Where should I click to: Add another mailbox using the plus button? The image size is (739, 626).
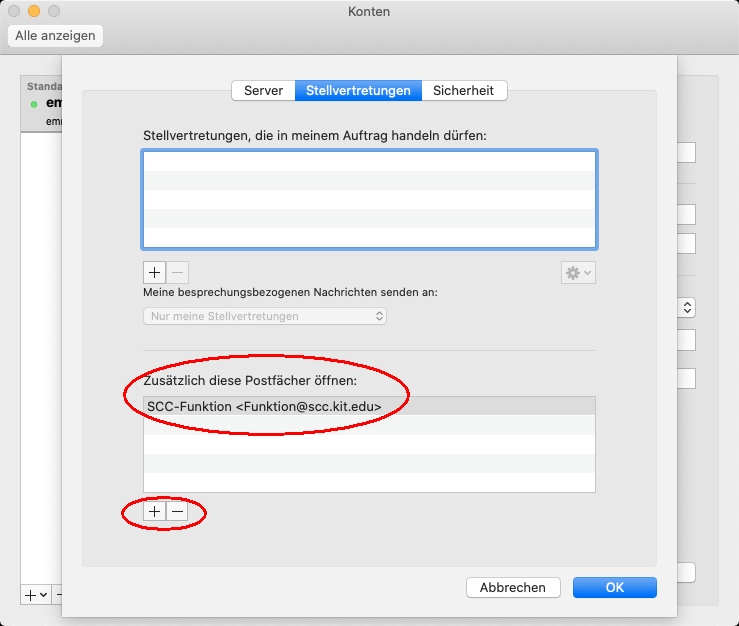[x=155, y=511]
